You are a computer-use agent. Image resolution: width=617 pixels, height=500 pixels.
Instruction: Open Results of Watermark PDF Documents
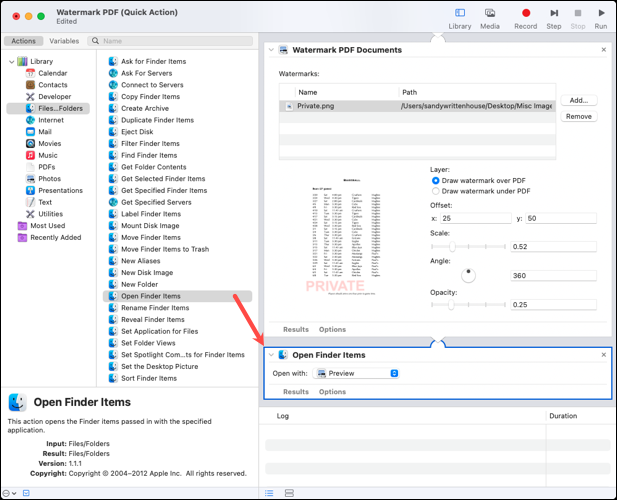tap(296, 330)
